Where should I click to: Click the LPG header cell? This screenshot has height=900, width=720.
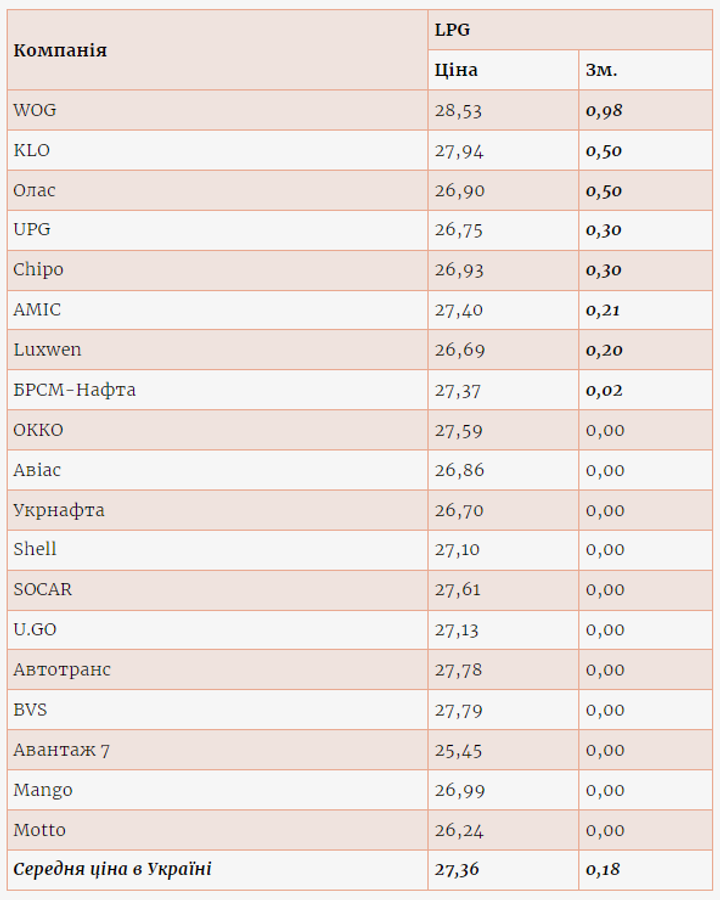coord(452,30)
